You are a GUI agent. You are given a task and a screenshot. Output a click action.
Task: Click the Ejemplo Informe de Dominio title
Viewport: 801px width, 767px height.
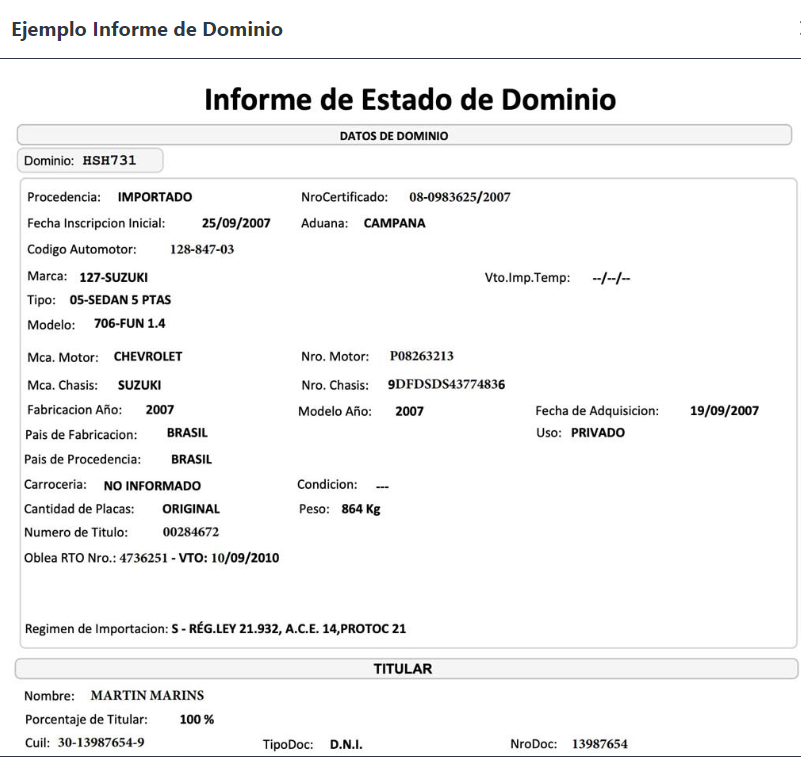[x=148, y=29]
